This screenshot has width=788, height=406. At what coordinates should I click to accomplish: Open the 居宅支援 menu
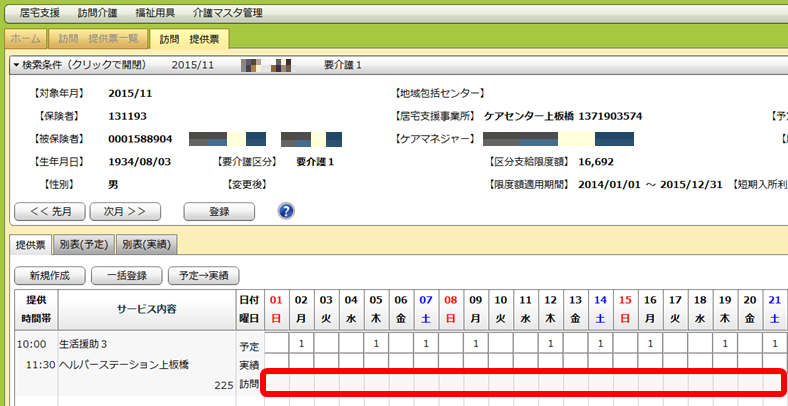click(39, 13)
